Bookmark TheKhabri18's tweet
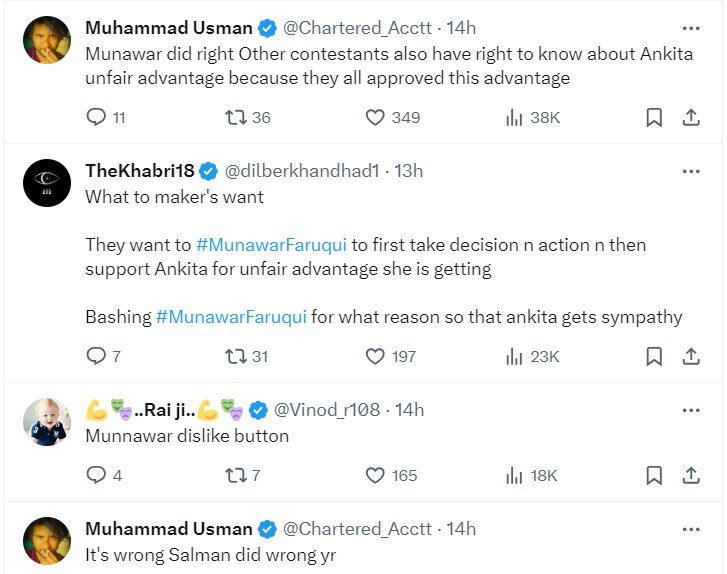Image resolution: width=727 pixels, height=574 pixels. click(654, 356)
